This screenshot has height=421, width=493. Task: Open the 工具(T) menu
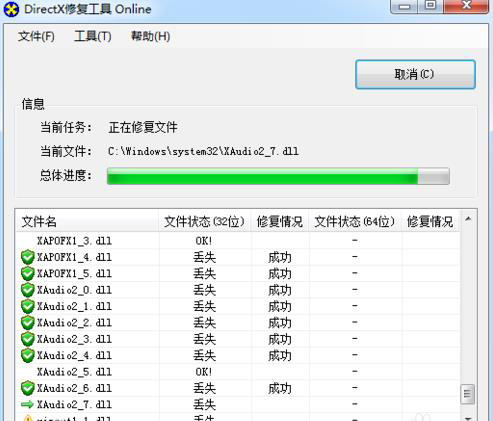click(x=93, y=36)
